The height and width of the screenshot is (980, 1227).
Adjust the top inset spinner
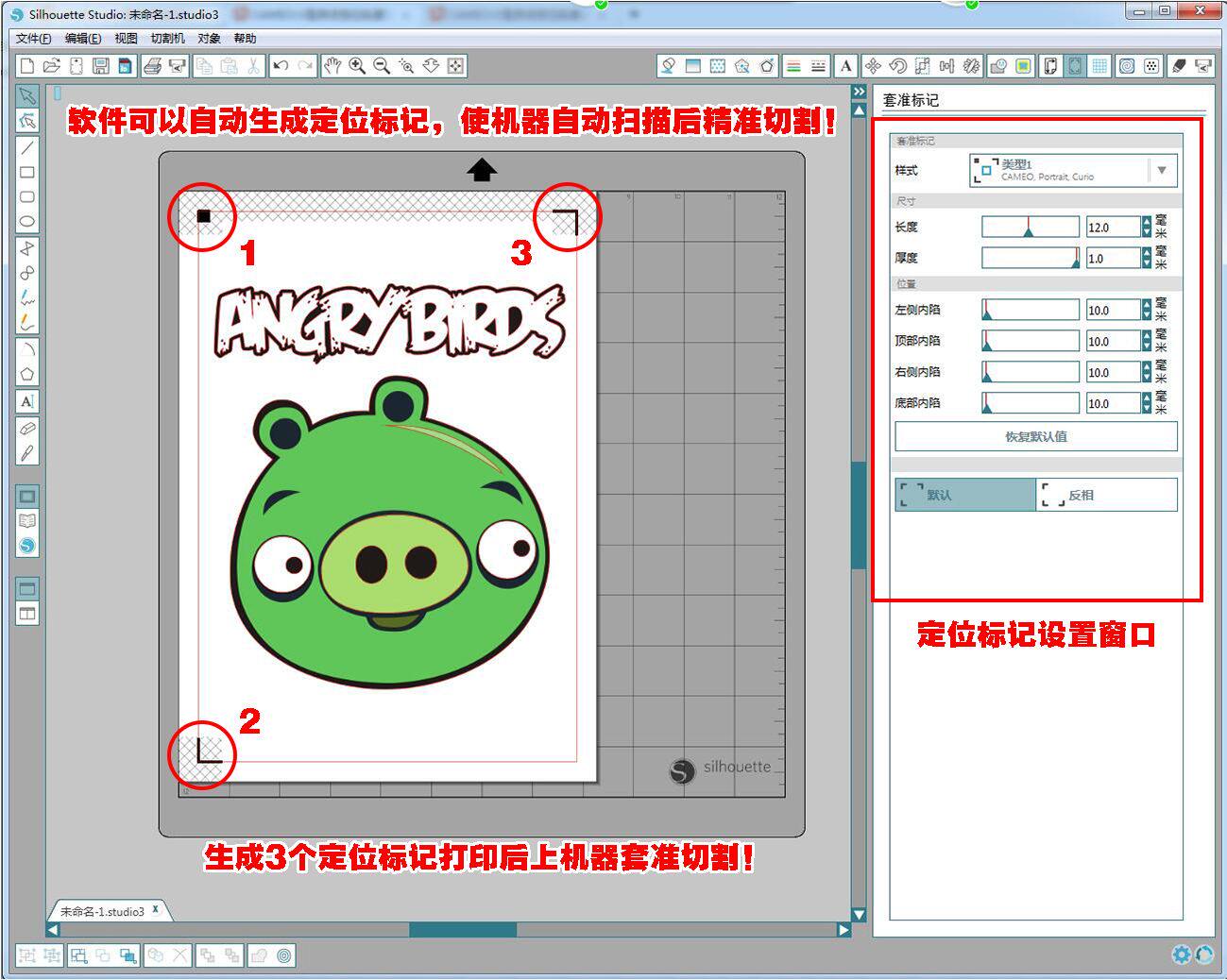[x=1147, y=341]
